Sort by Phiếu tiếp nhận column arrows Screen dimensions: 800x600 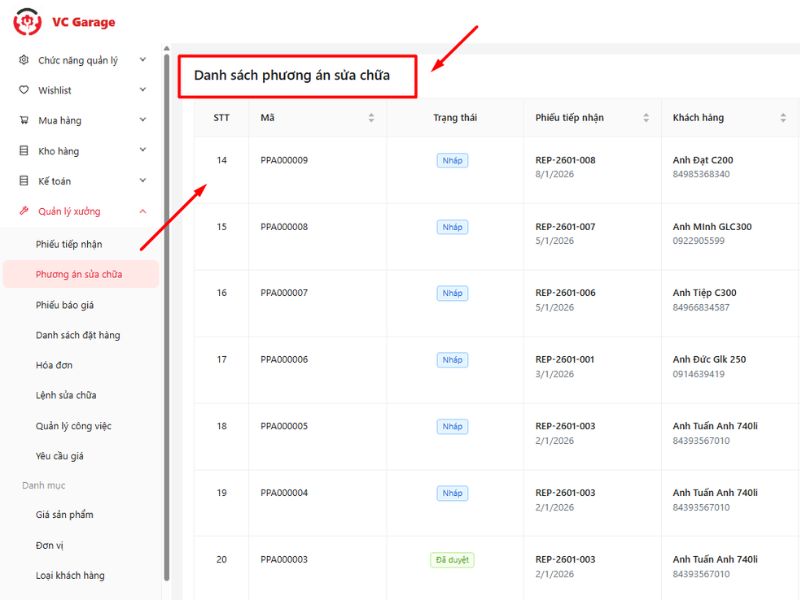tap(645, 118)
